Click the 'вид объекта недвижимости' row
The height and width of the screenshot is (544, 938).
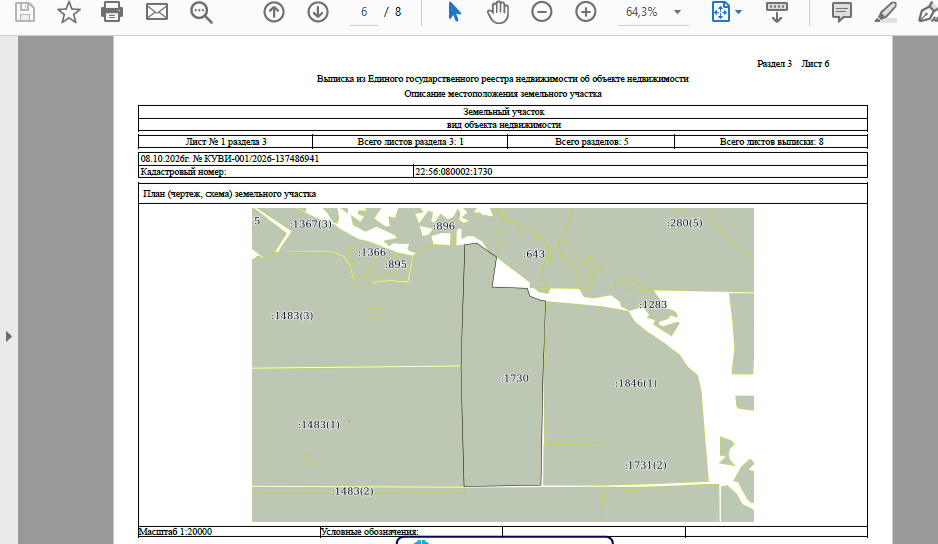(503, 125)
